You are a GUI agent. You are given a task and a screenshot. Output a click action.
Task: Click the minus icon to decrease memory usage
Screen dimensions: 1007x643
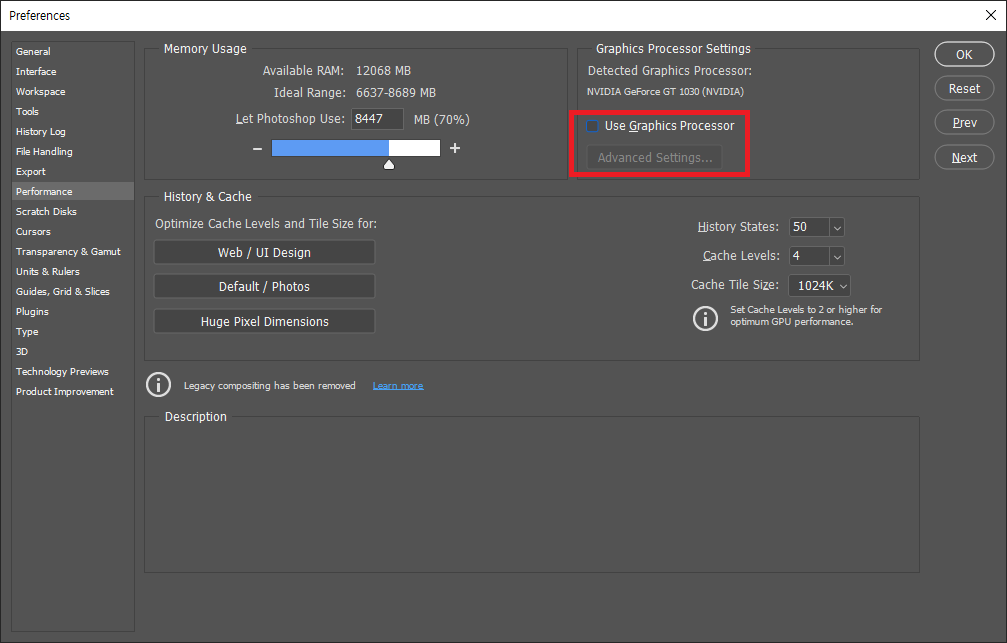[258, 148]
